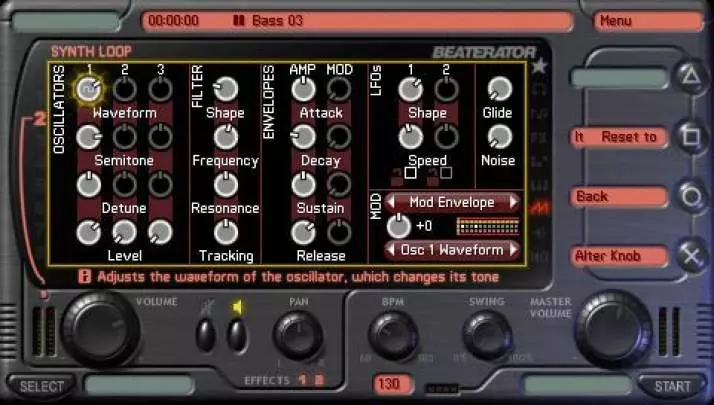
Task: Select the Oscillator 1 Waveform knob
Action: coord(89,89)
